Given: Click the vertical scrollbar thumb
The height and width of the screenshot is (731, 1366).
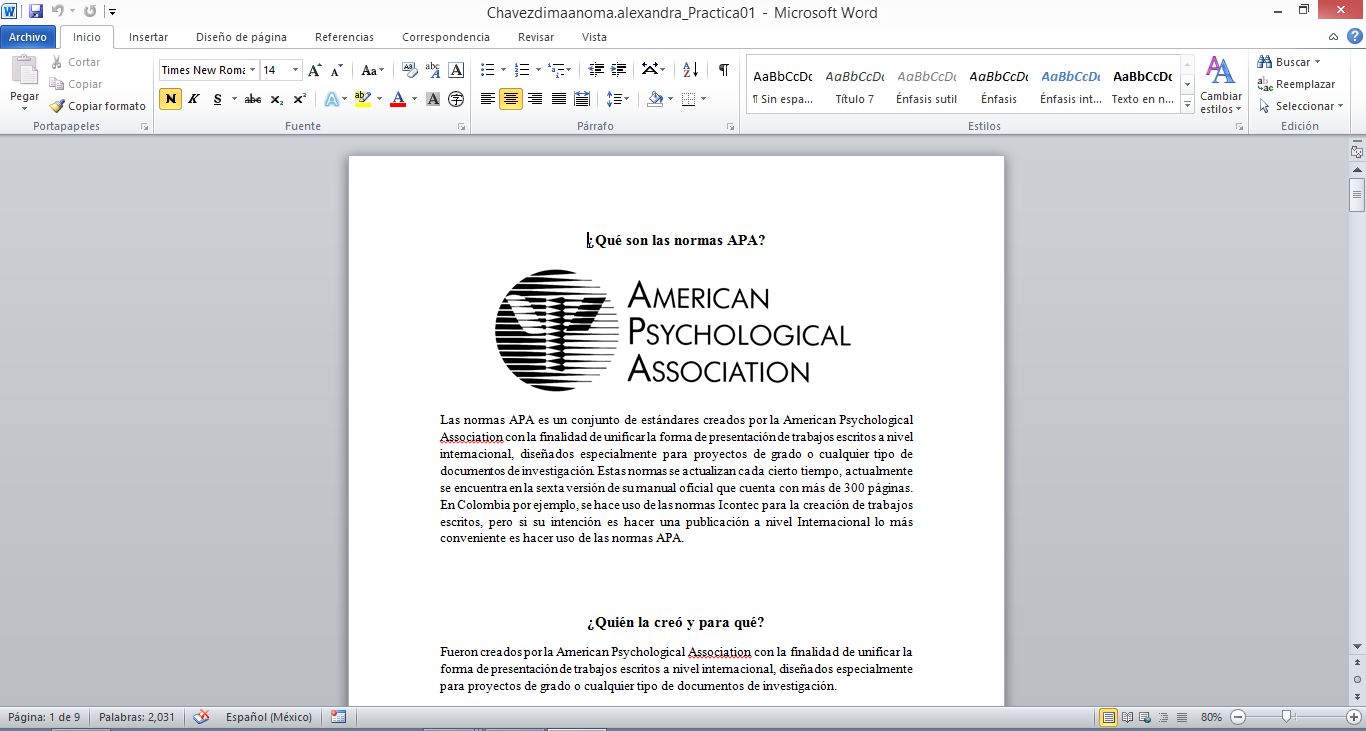Looking at the screenshot, I should [x=1357, y=195].
